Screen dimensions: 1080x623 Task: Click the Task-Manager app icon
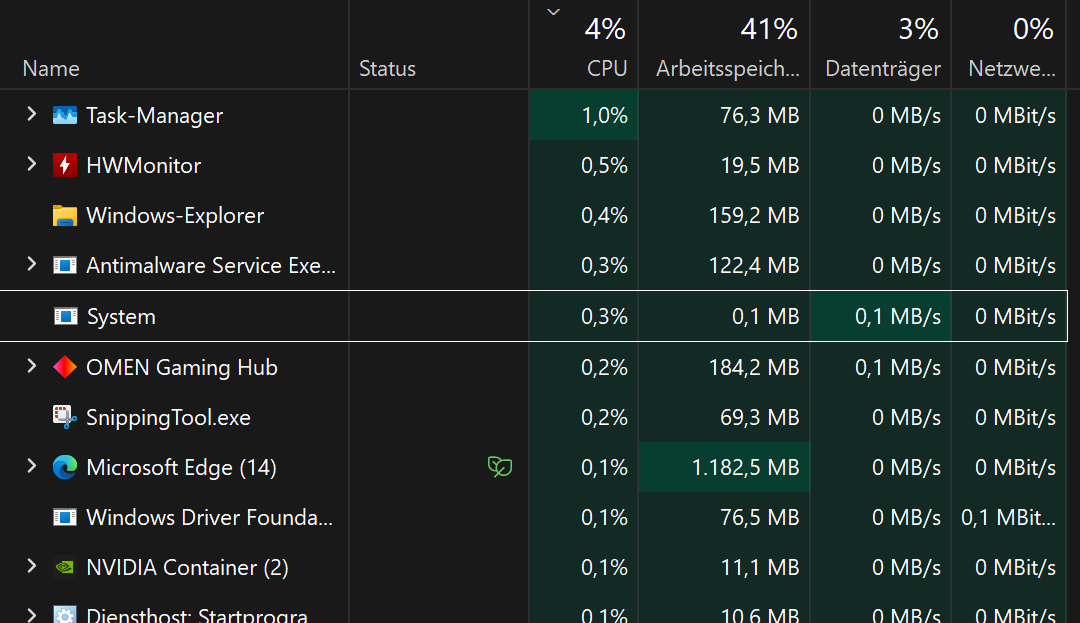65,115
